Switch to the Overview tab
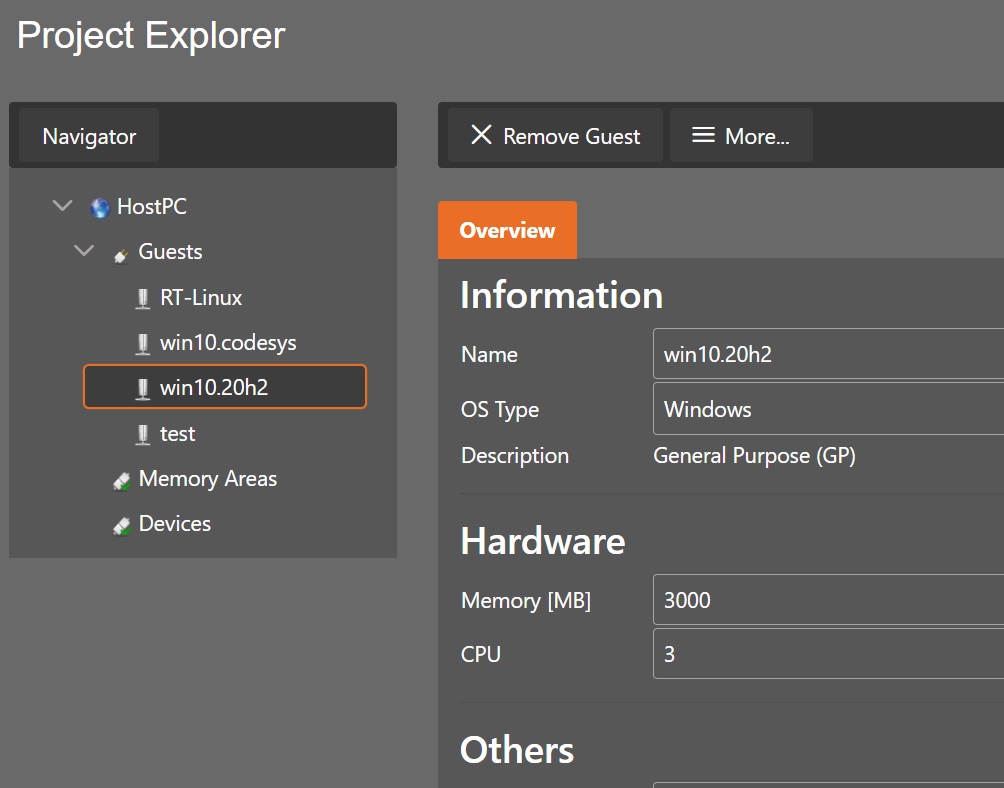This screenshot has height=788, width=1004. [507, 231]
